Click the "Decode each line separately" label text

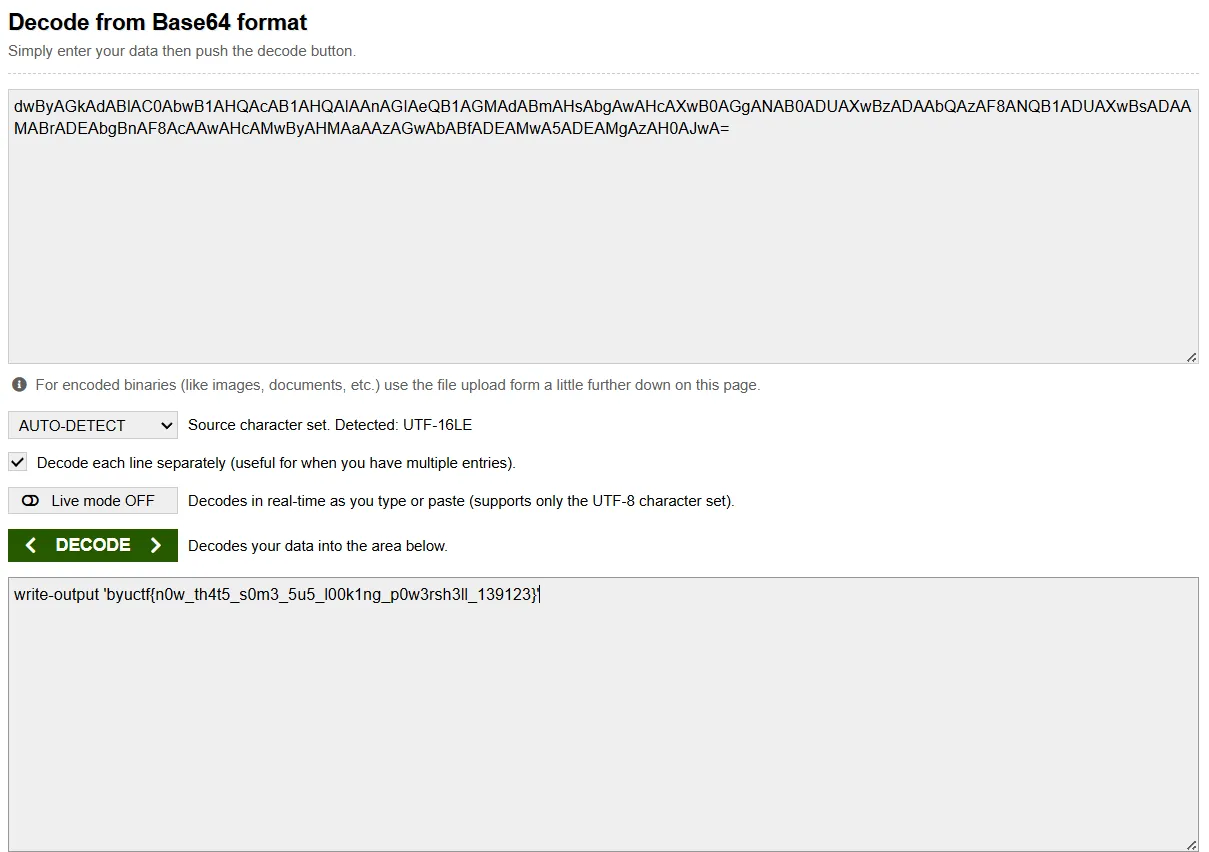coord(276,463)
